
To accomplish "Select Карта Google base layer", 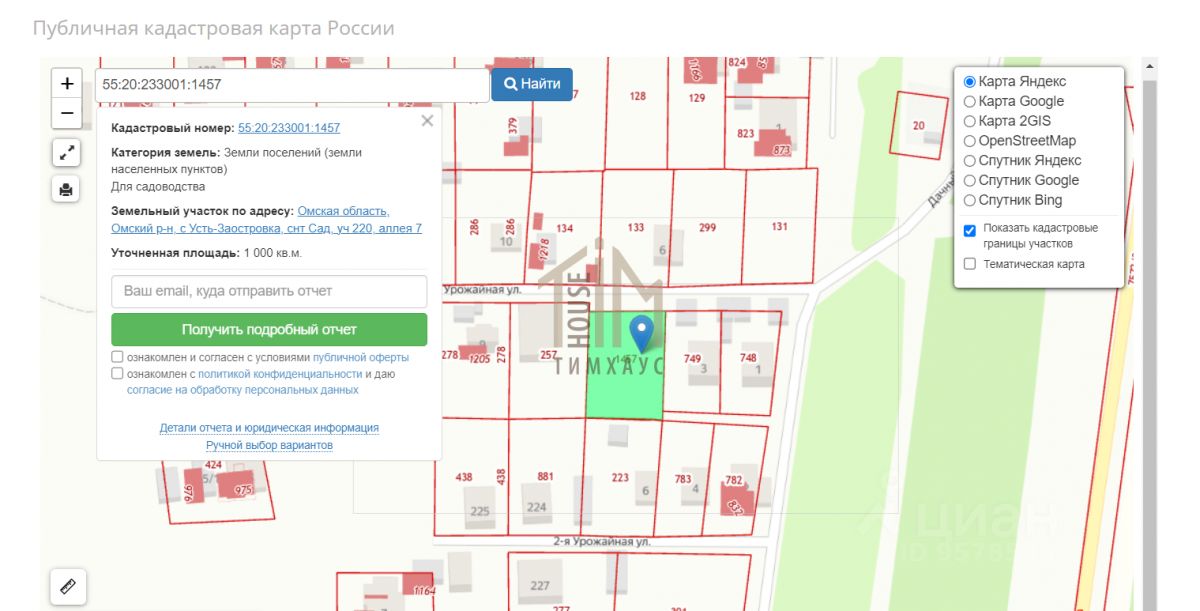I will pyautogui.click(x=969, y=101).
